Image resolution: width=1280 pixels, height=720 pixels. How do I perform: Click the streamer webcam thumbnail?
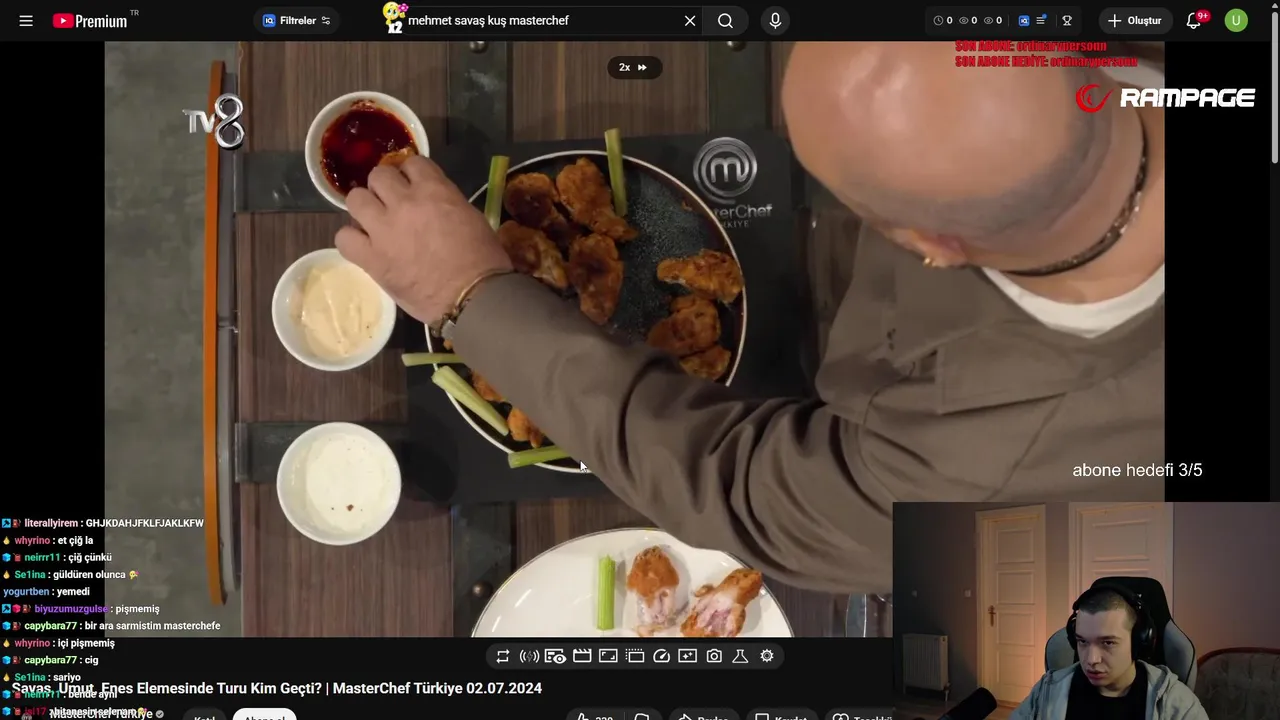(1086, 610)
